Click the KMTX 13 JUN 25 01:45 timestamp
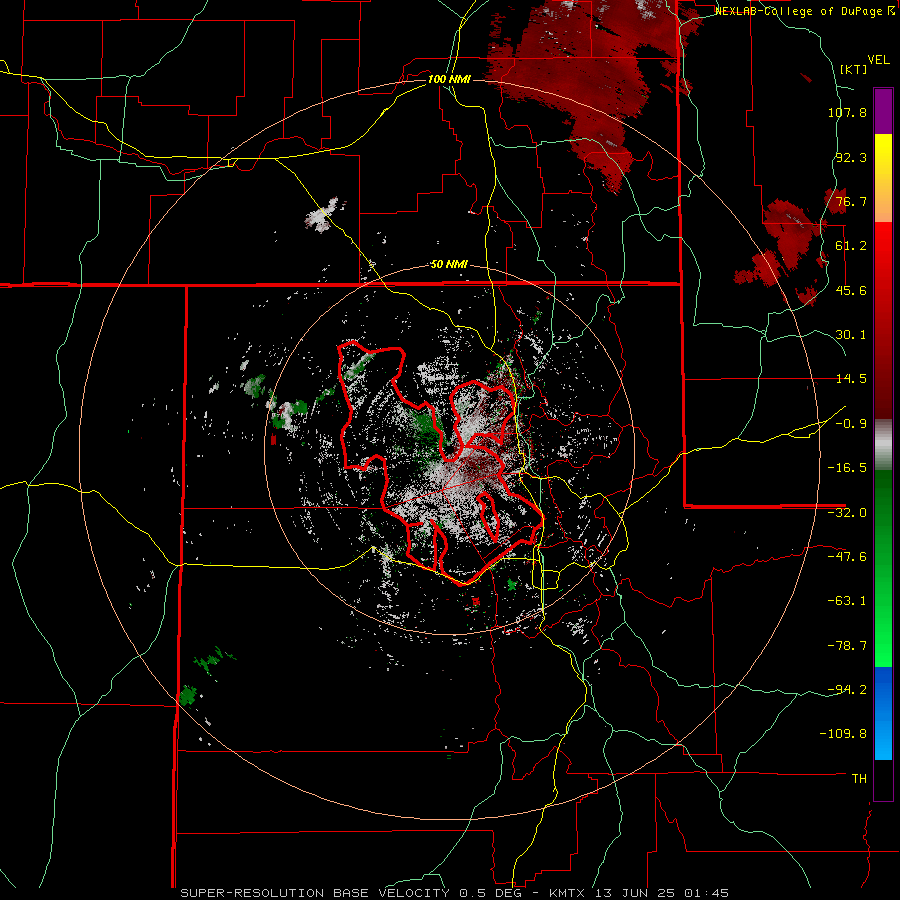Viewport: 900px width, 900px height. [x=639, y=893]
